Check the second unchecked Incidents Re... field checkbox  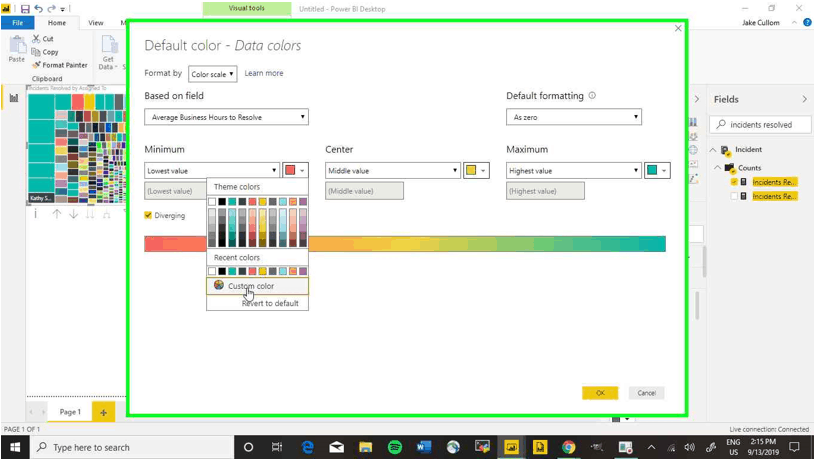pos(734,196)
